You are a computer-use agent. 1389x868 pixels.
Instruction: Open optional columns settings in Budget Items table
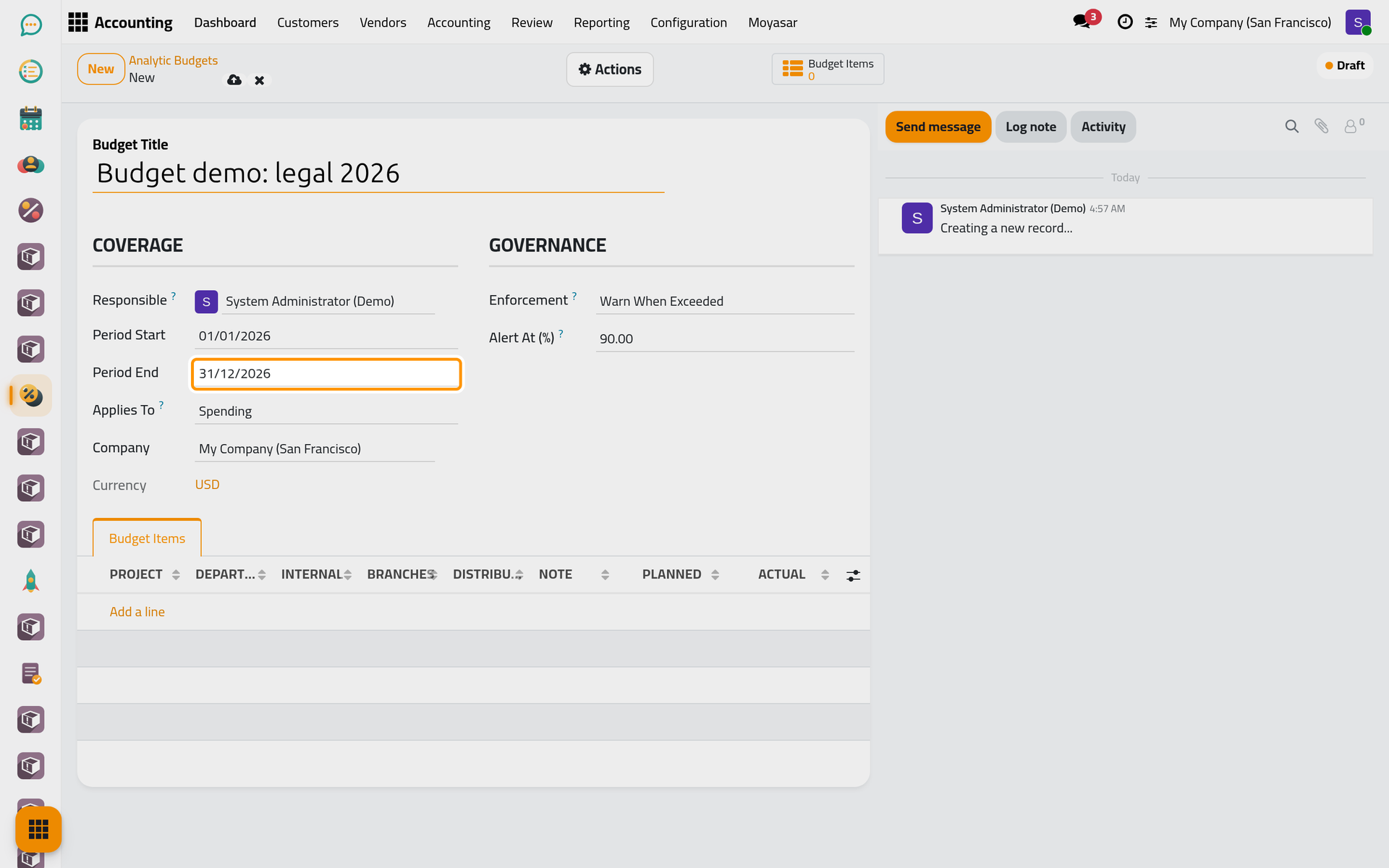click(854, 575)
